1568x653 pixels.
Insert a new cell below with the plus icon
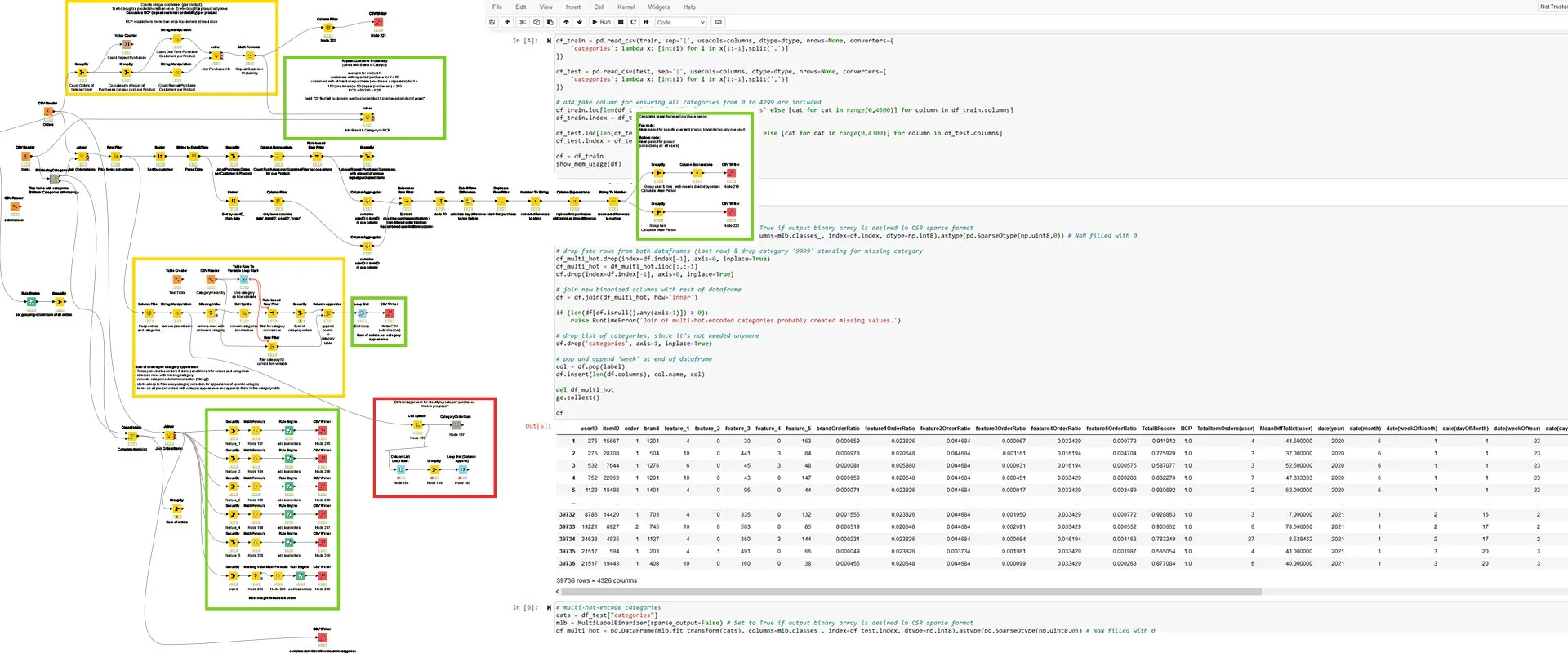507,22
